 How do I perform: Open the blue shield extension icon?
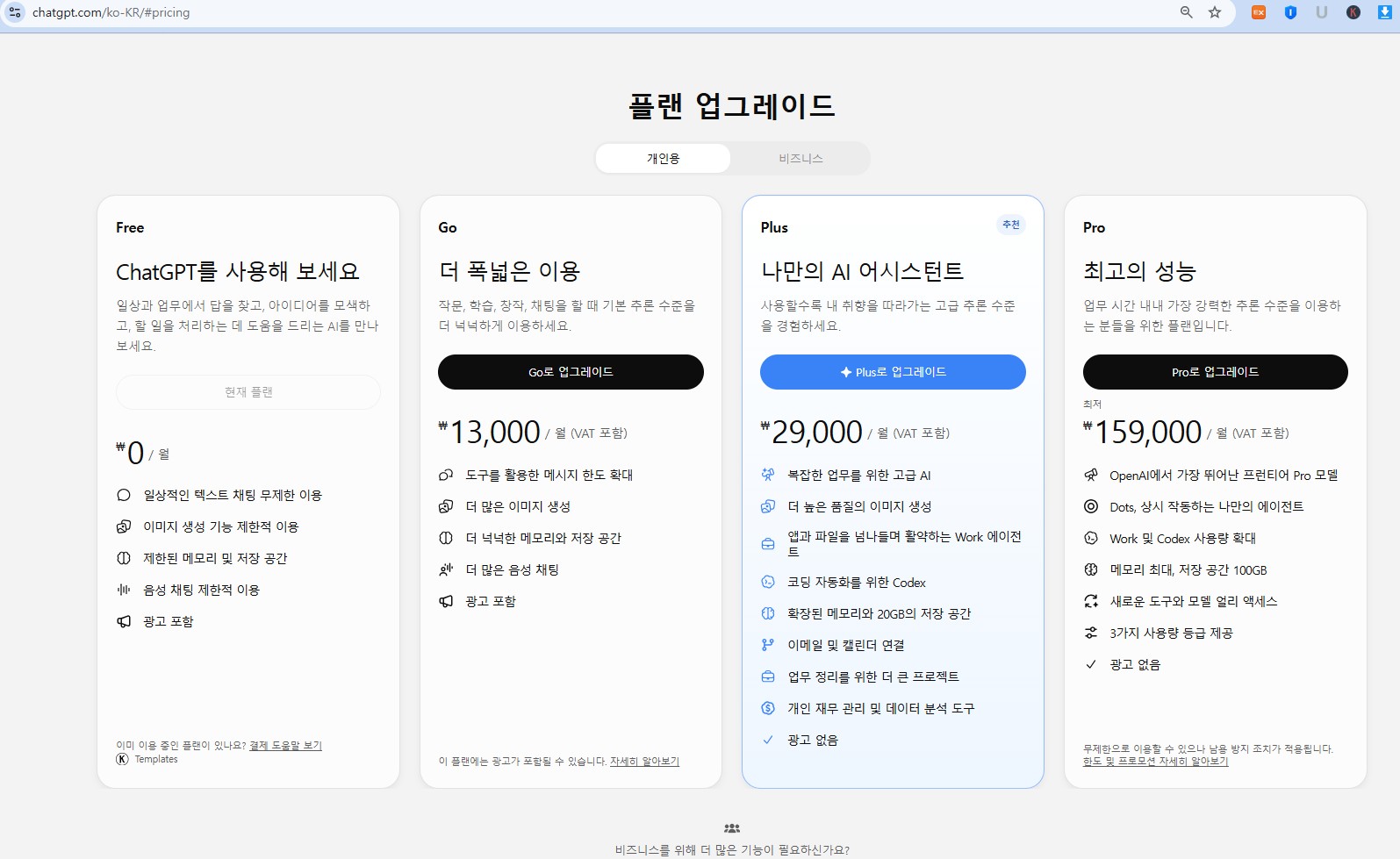click(x=1290, y=12)
